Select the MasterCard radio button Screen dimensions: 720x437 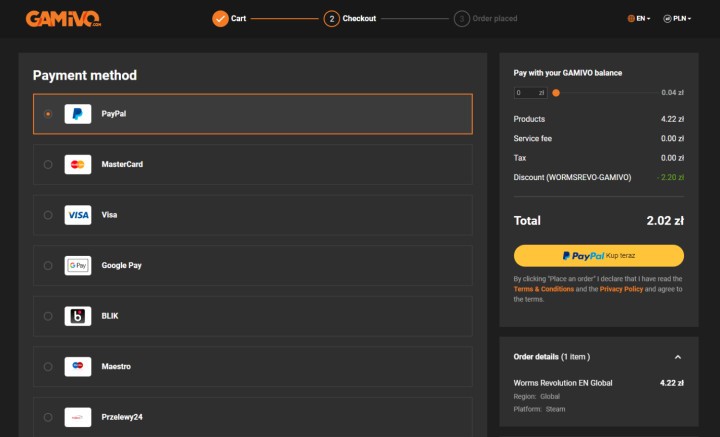pos(48,164)
